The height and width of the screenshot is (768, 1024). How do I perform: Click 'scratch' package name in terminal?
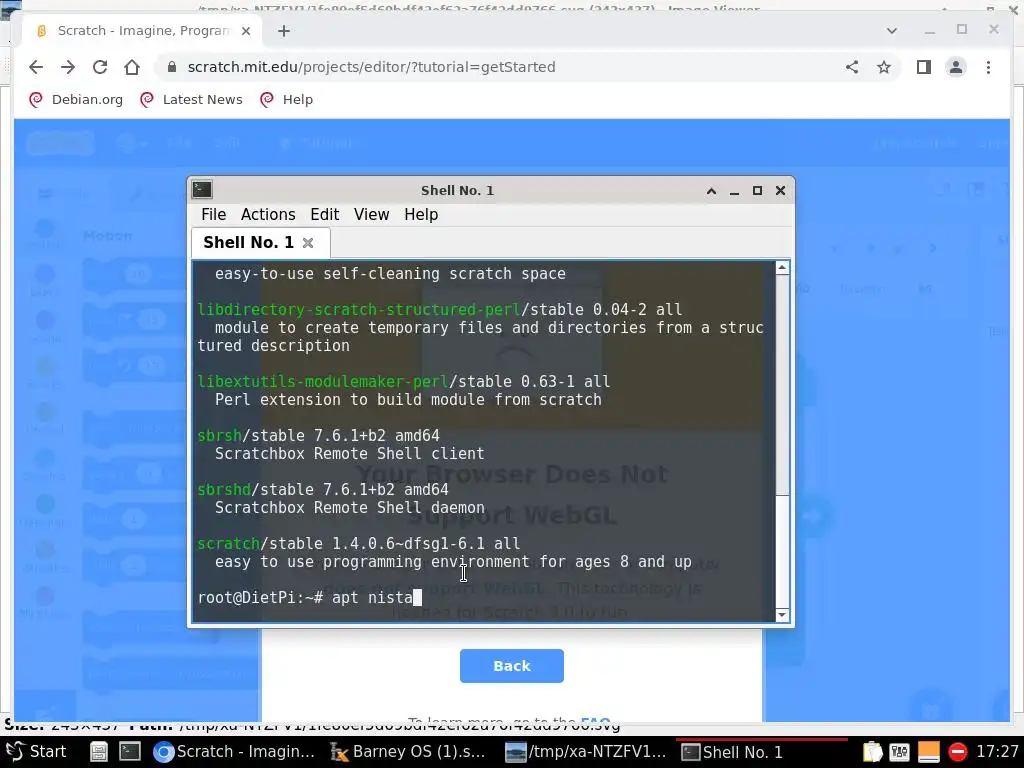coord(229,544)
